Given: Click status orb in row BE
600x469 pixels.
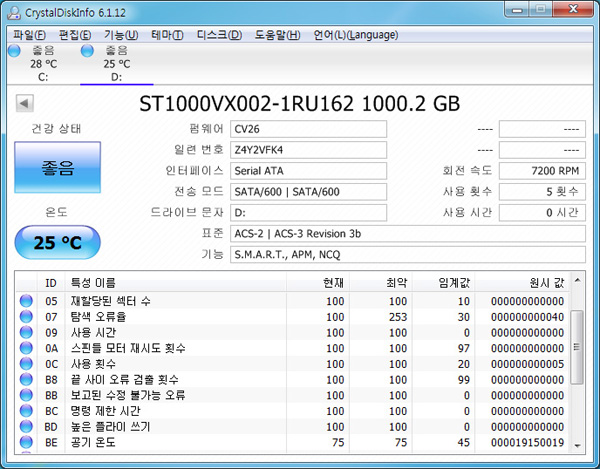Looking at the screenshot, I should tap(26, 442).
